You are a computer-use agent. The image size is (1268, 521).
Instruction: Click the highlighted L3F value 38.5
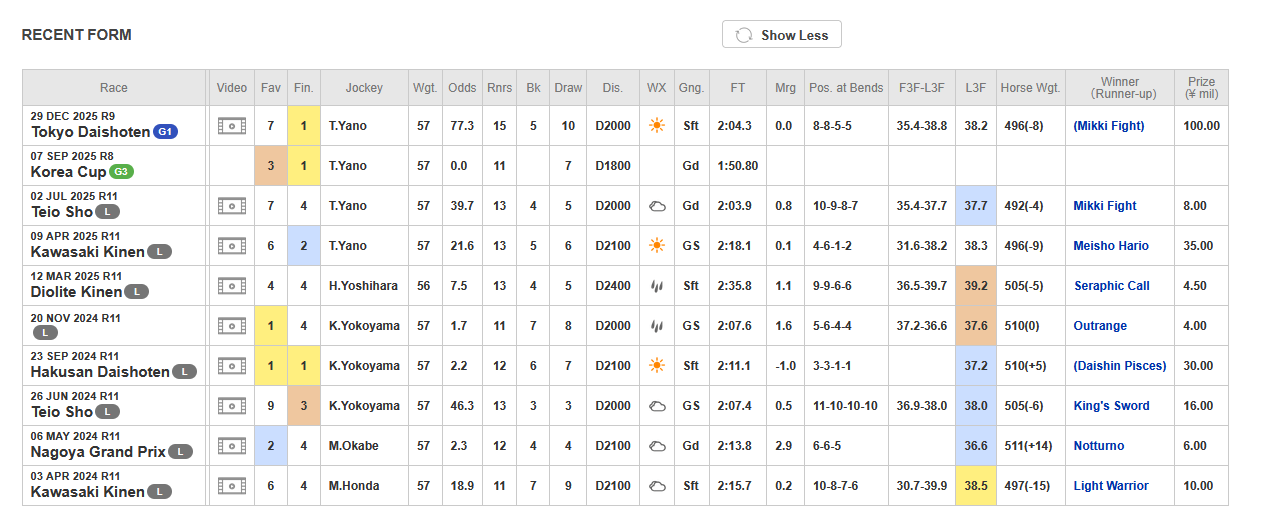[976, 486]
